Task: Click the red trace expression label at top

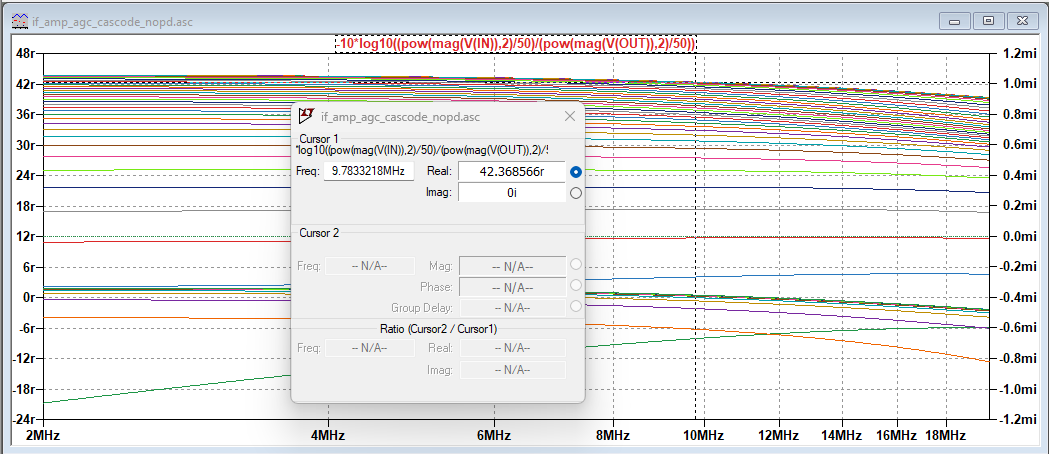Action: pyautogui.click(x=516, y=44)
